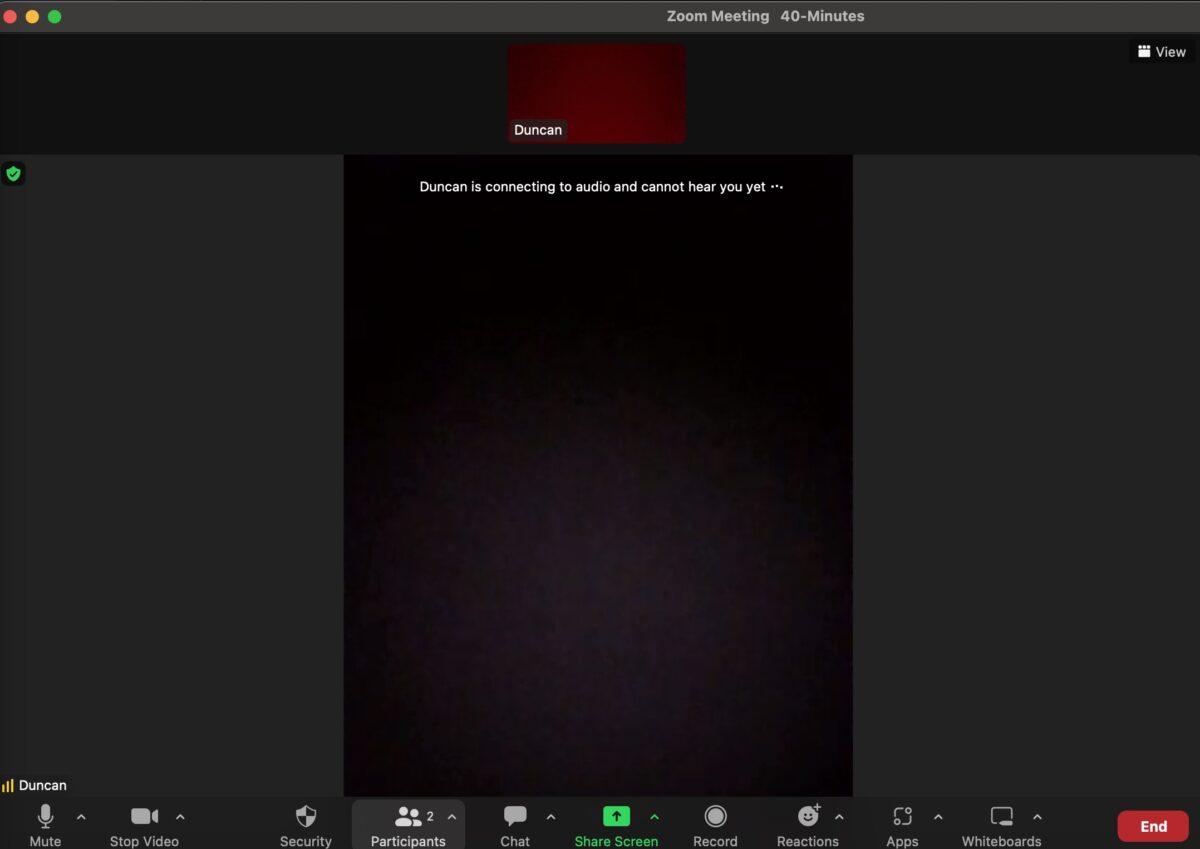Open the Participants panel

[407, 824]
